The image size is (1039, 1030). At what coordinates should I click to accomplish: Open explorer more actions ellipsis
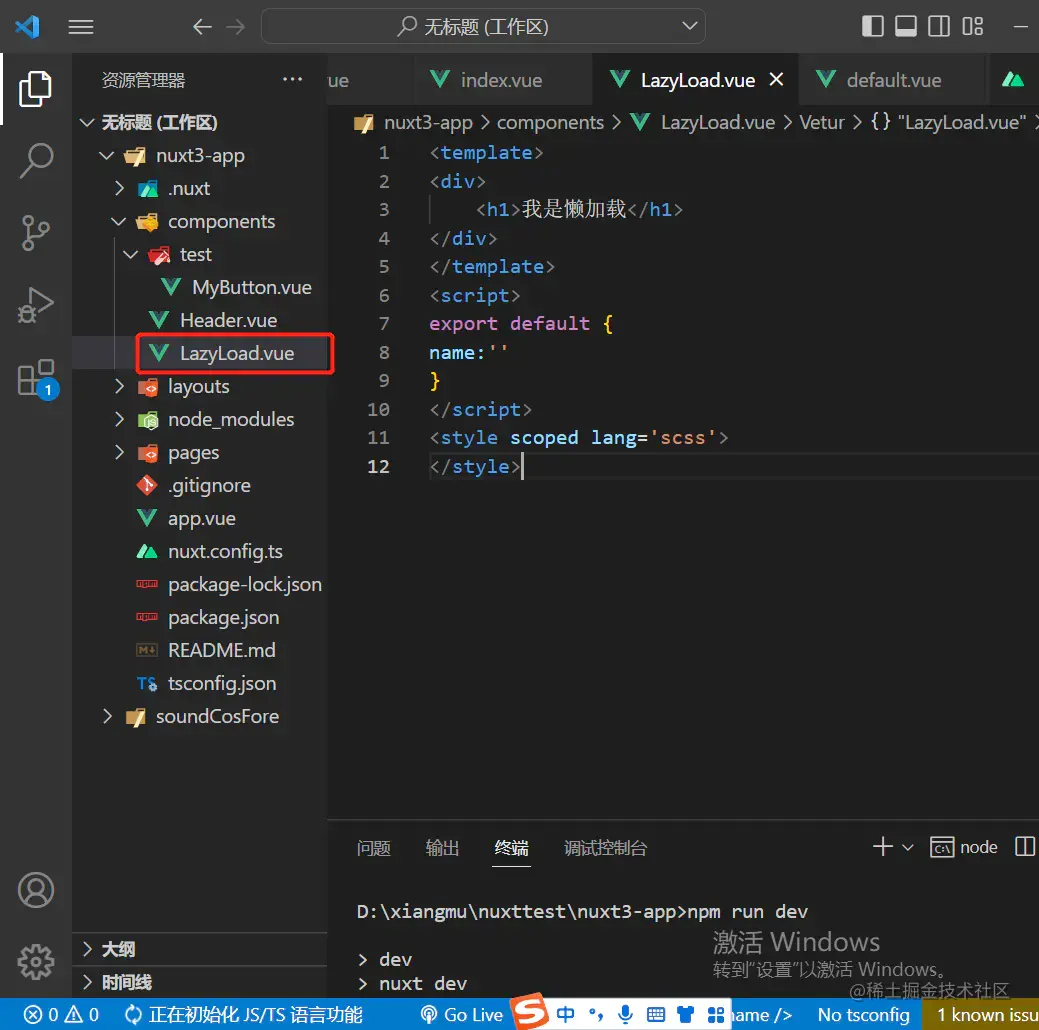pyautogui.click(x=292, y=80)
